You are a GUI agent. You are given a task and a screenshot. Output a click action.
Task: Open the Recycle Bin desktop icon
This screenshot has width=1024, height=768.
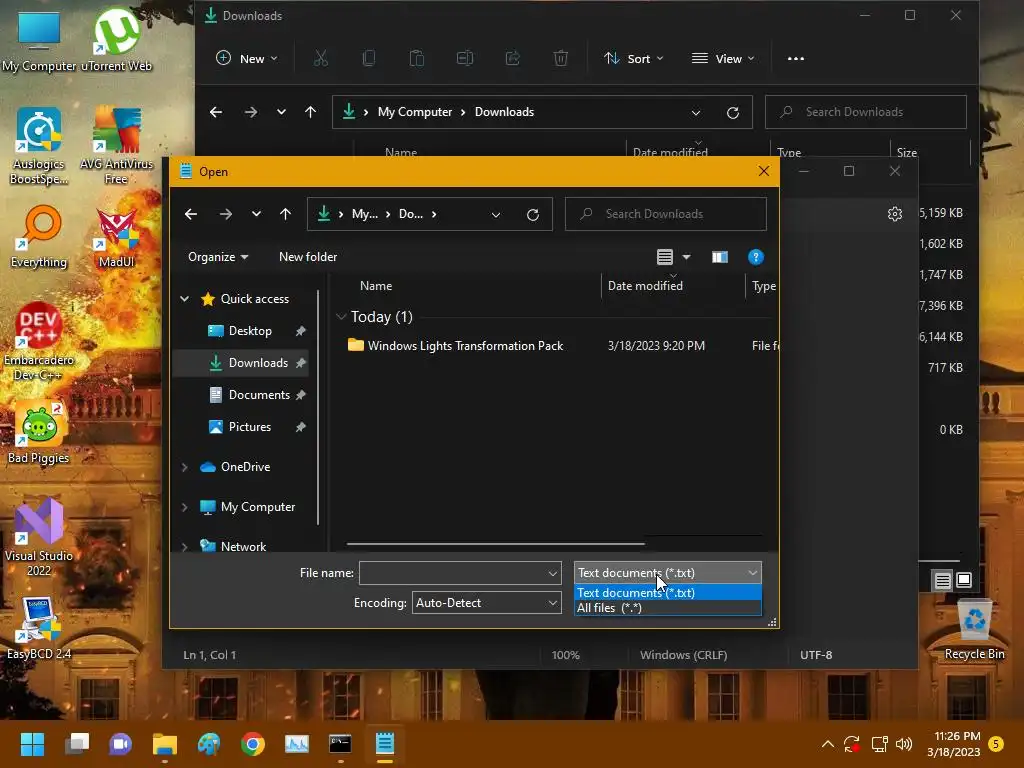(974, 628)
